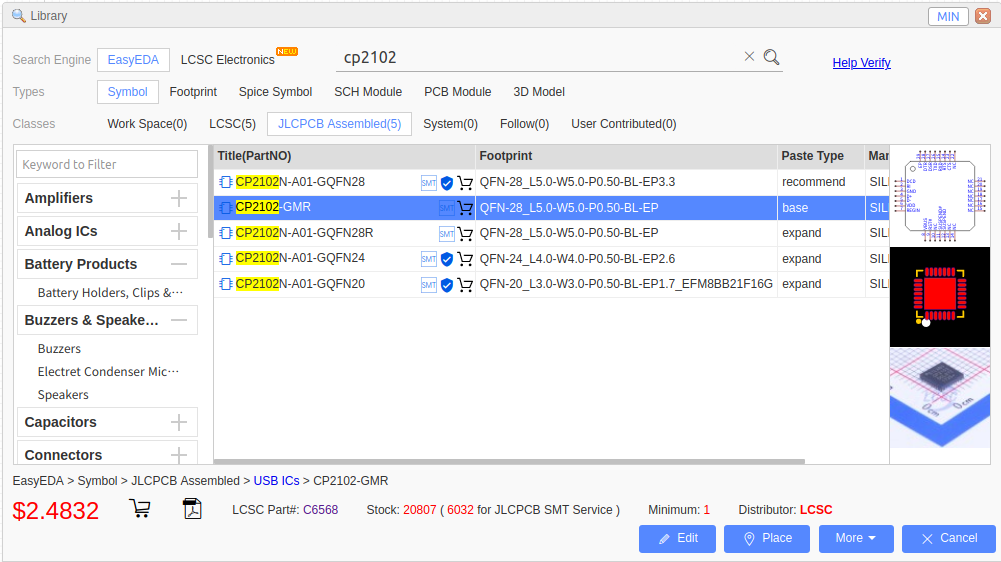This screenshot has width=1001, height=562.
Task: Click the Edit button
Action: (x=677, y=538)
